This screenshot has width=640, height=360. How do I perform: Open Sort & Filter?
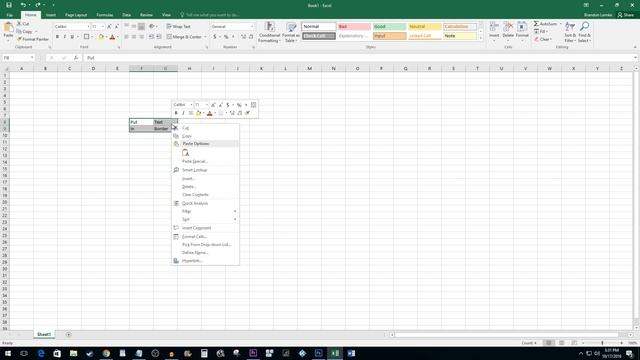[570, 32]
